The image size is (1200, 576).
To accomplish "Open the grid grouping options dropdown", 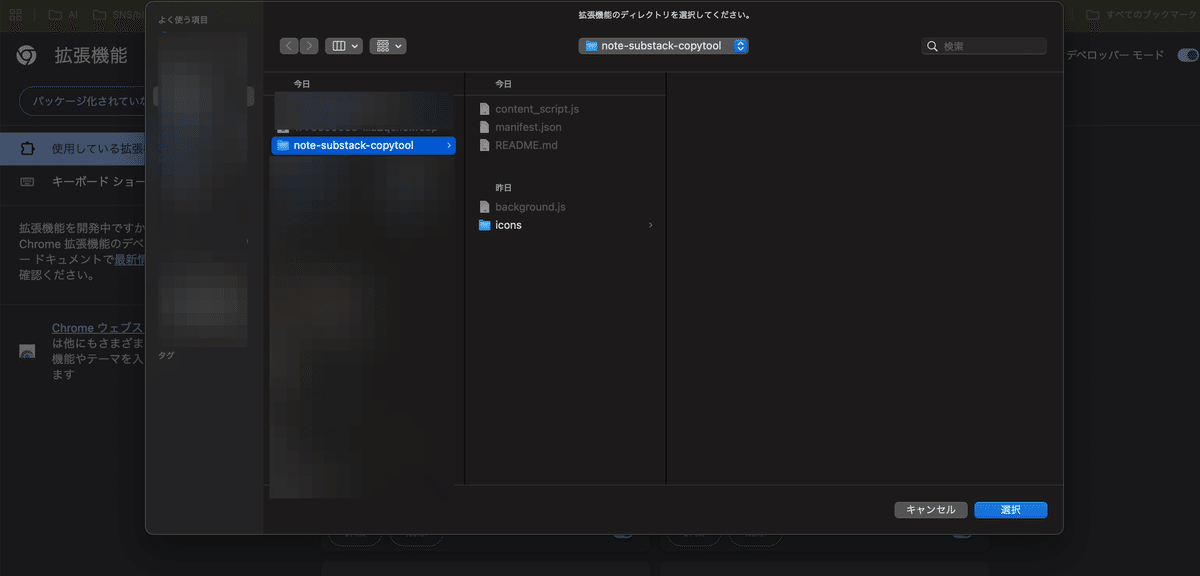I will coord(387,46).
